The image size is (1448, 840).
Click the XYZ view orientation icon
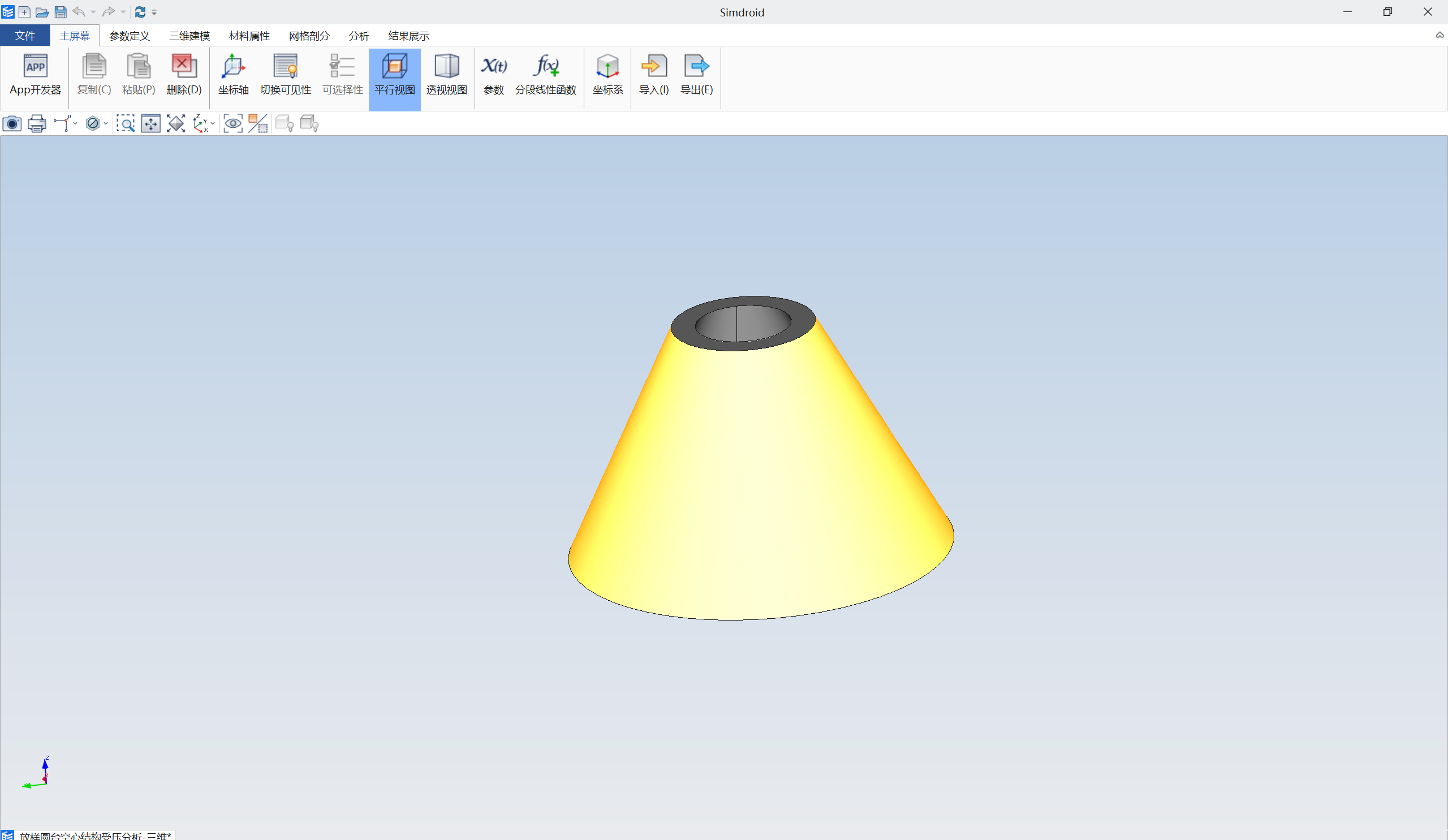(201, 123)
